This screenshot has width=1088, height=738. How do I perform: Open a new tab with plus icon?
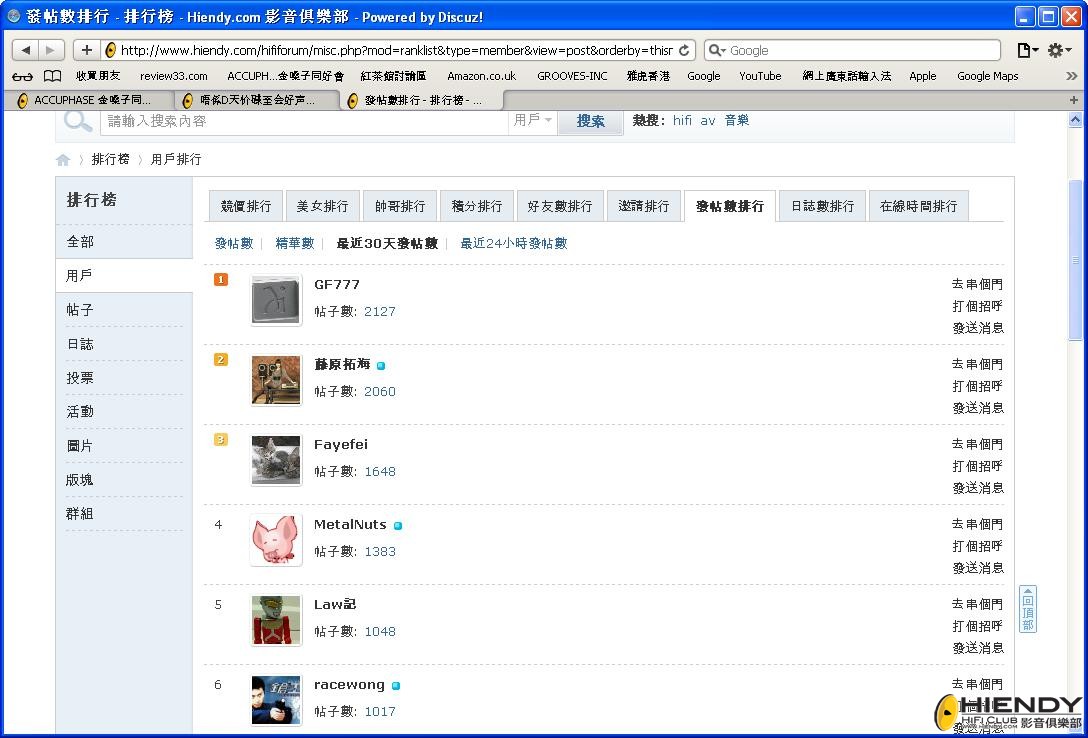[1073, 100]
